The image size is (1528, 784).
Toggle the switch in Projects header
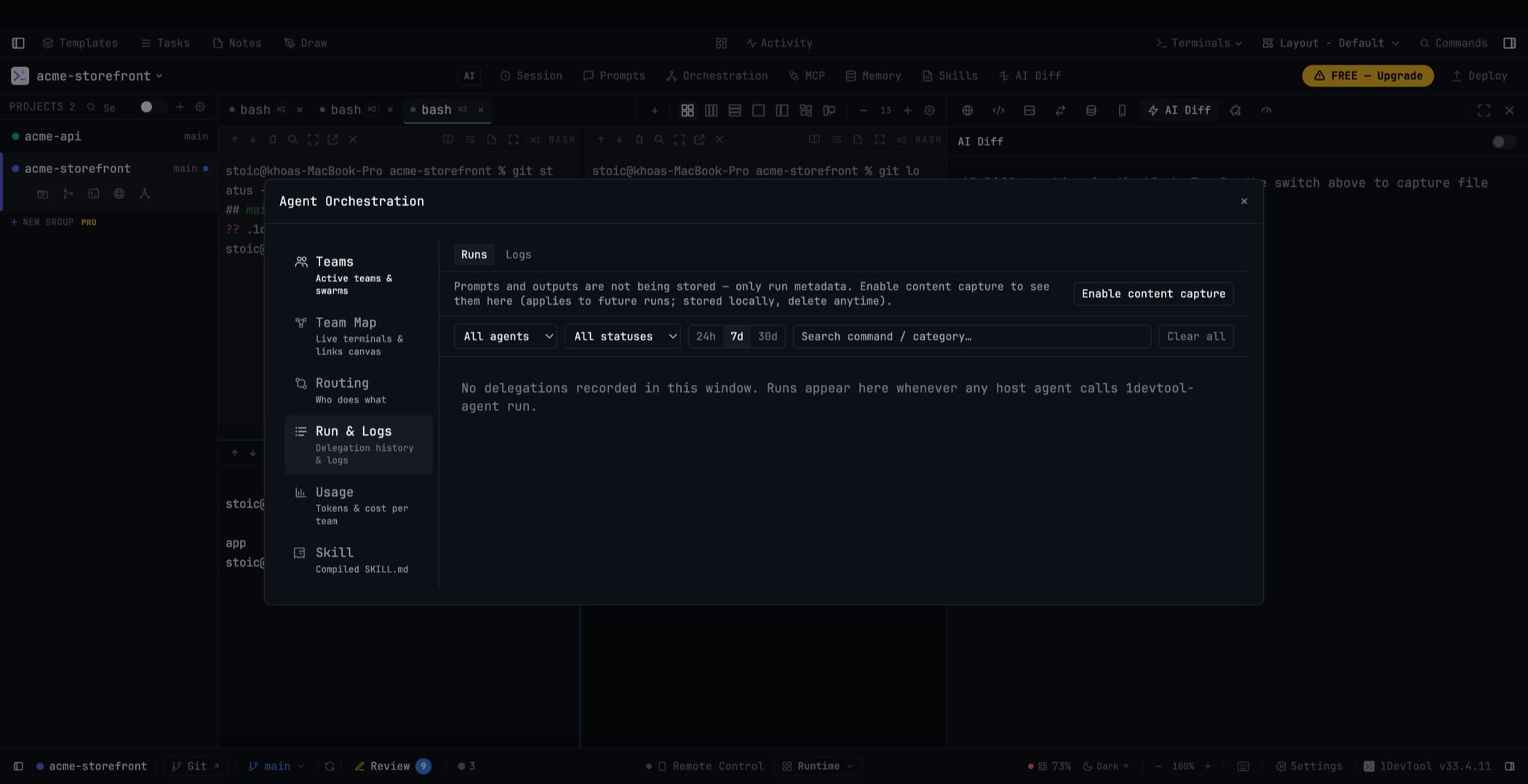coord(152,107)
